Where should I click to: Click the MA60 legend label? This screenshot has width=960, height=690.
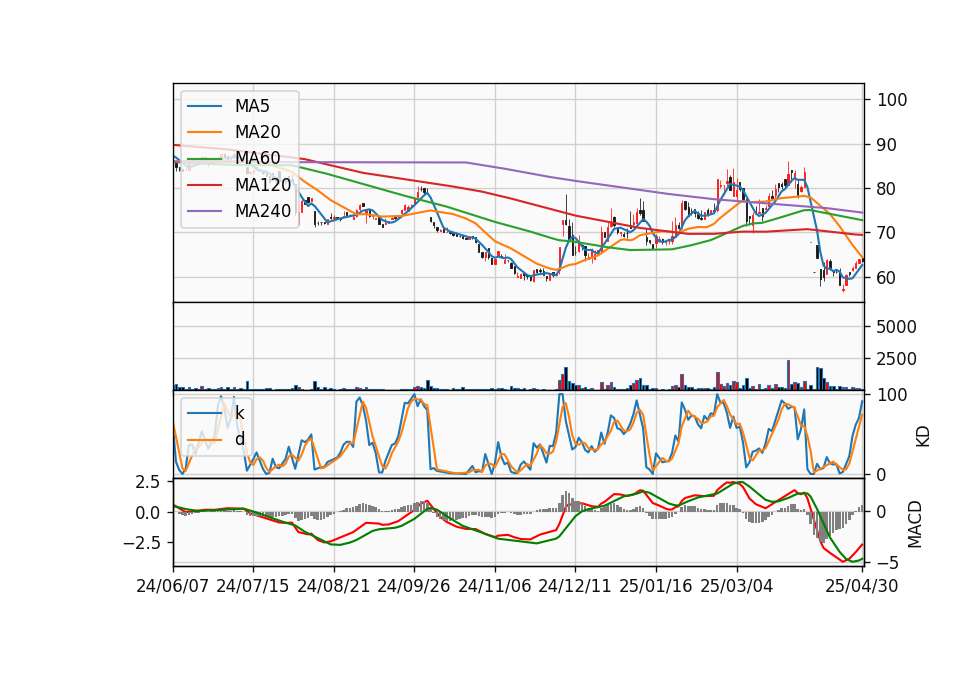point(258,159)
